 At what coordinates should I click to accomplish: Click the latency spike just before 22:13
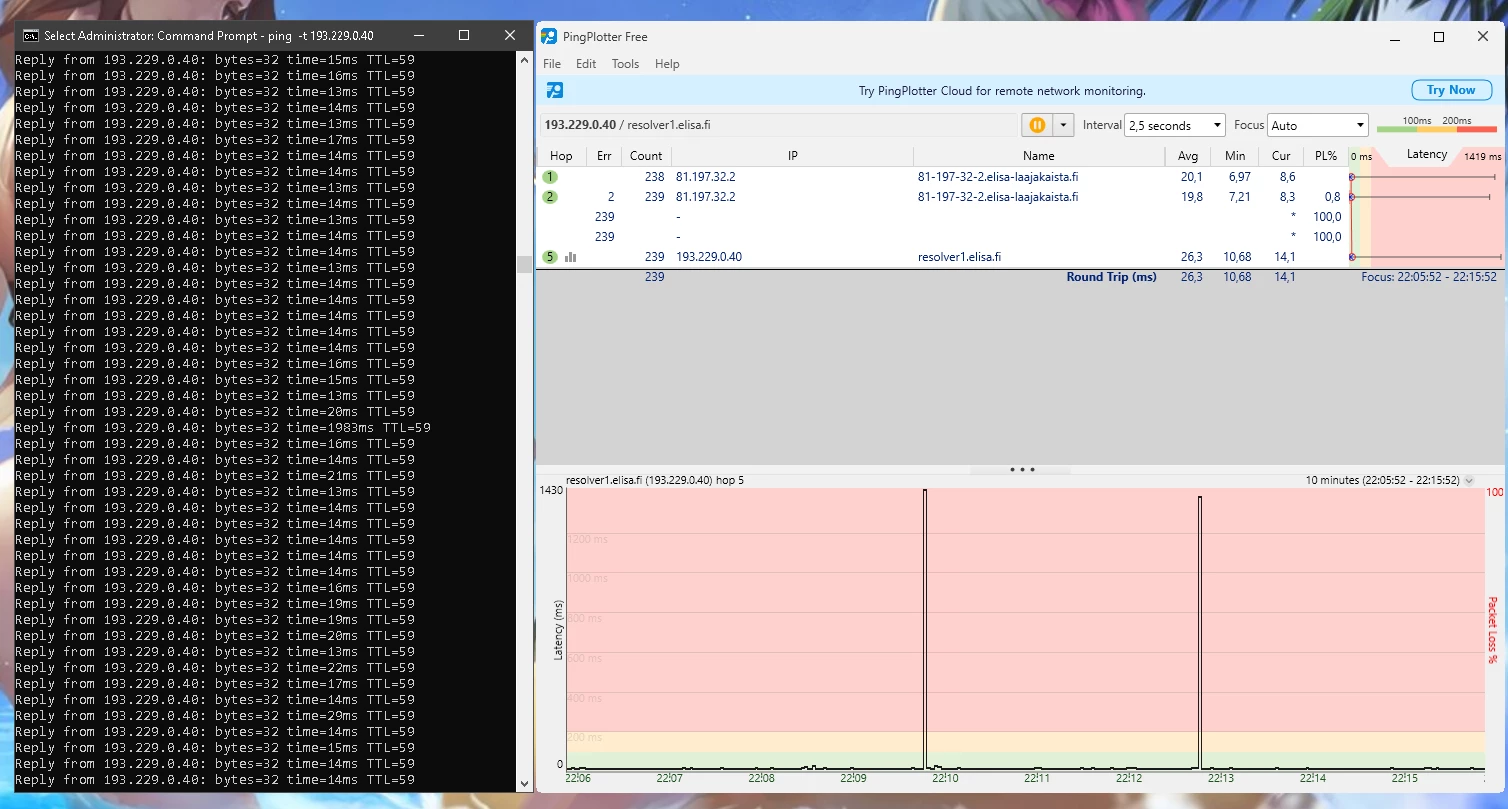[x=1200, y=632]
